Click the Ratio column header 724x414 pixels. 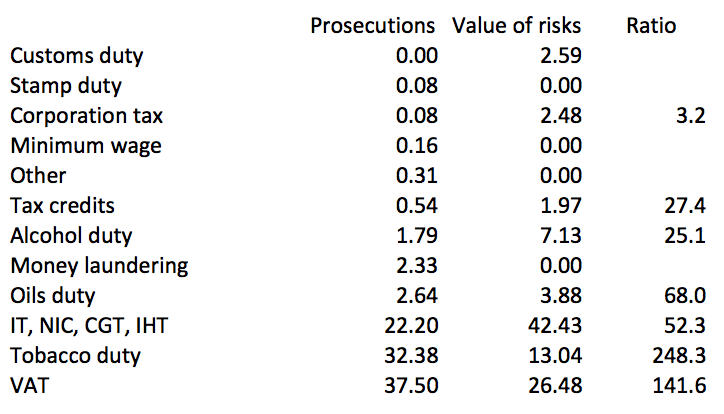pos(650,25)
